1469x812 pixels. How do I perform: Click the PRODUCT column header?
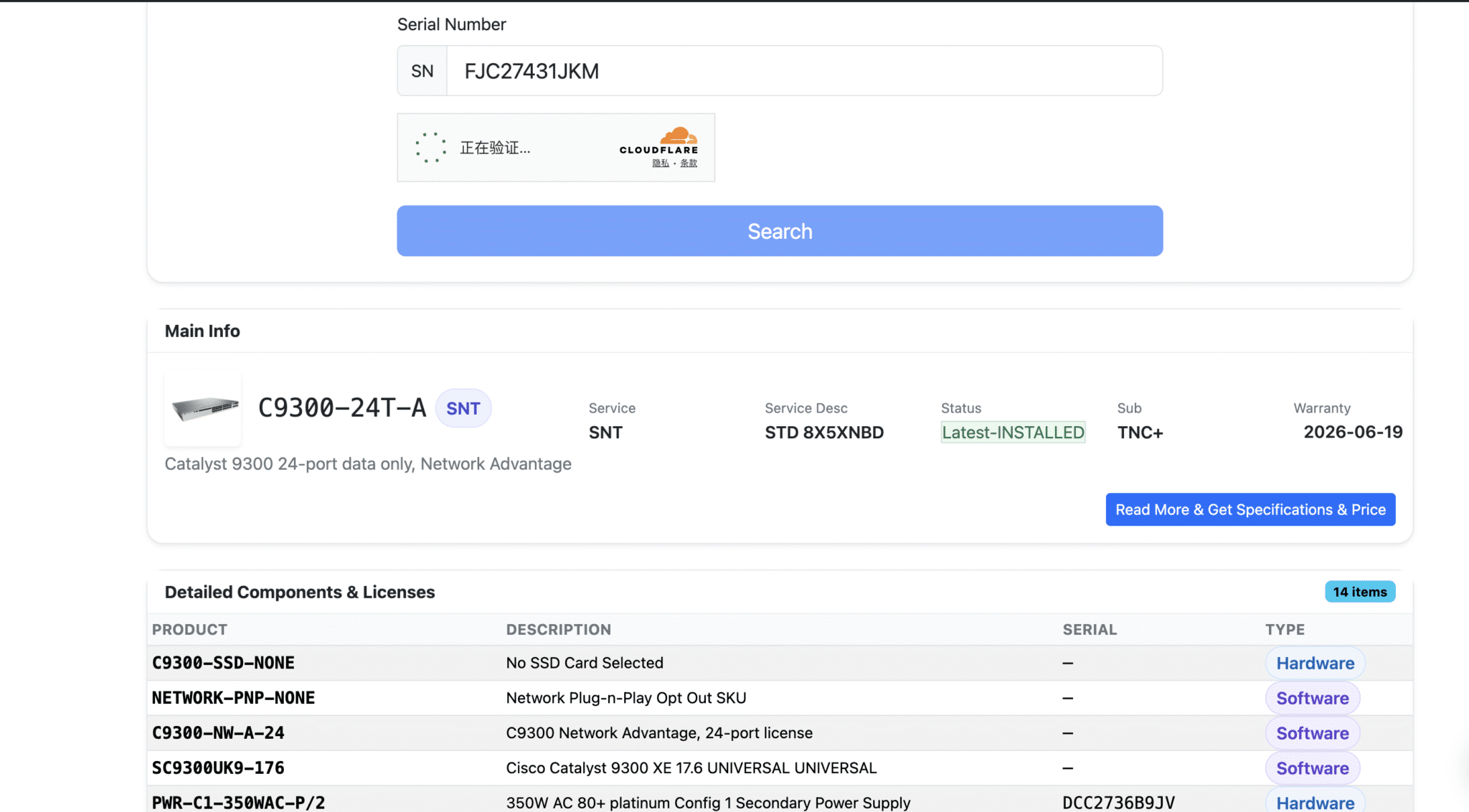tap(189, 629)
